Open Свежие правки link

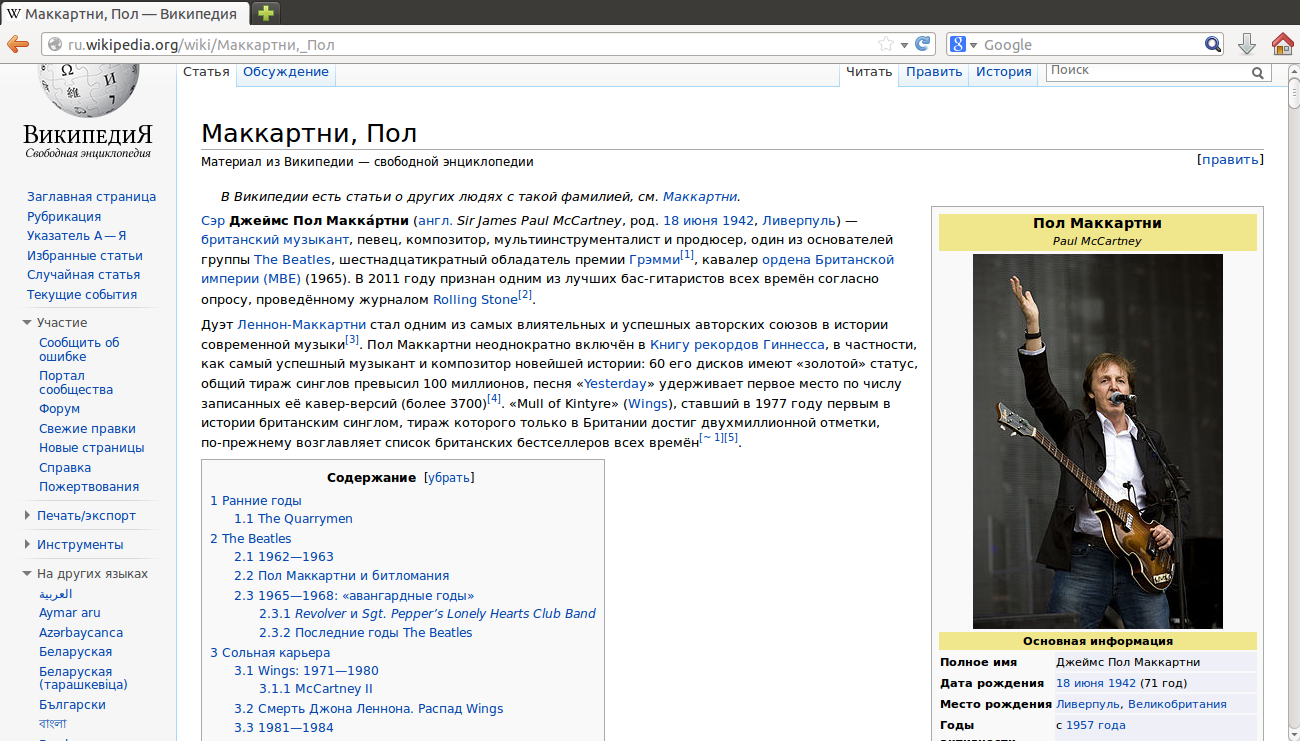coord(87,428)
